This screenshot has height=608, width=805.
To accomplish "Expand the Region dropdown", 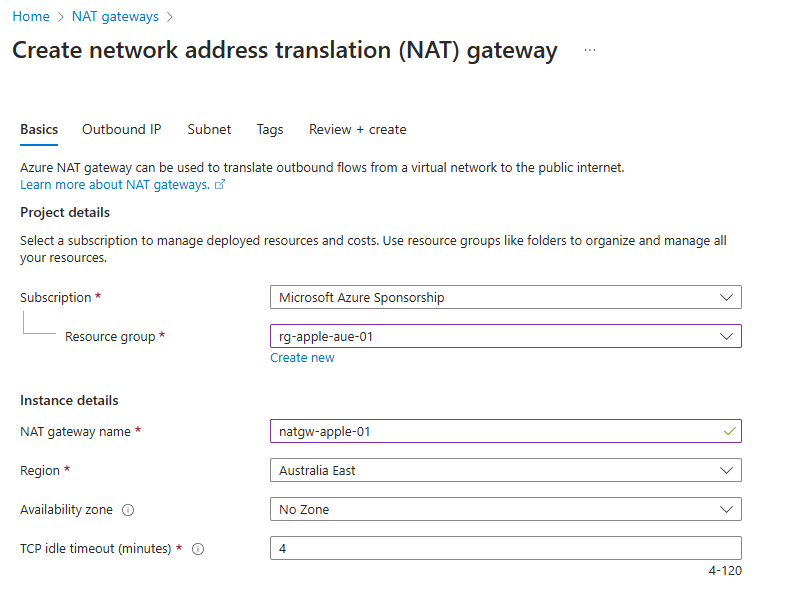I will point(505,470).
